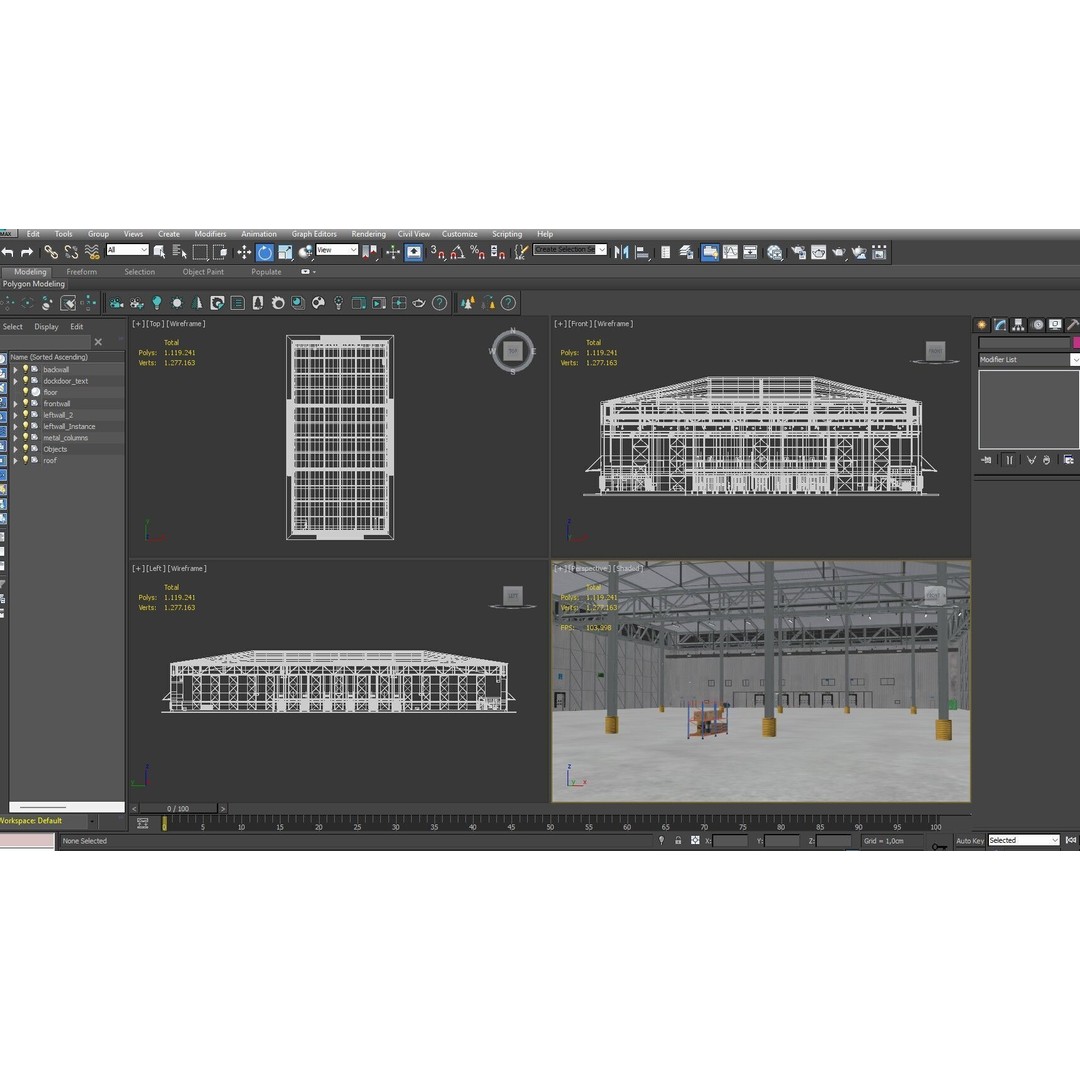Activate the Mirror tool icon
Viewport: 1080px width, 1080px height.
click(x=624, y=252)
